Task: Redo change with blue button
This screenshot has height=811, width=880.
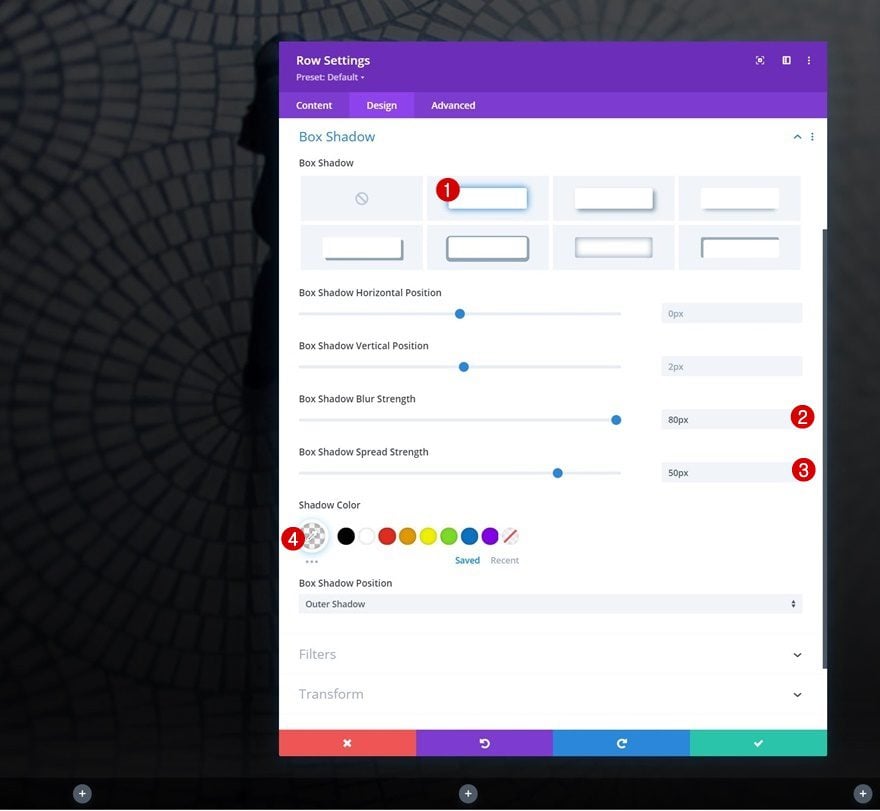Action: tap(621, 744)
